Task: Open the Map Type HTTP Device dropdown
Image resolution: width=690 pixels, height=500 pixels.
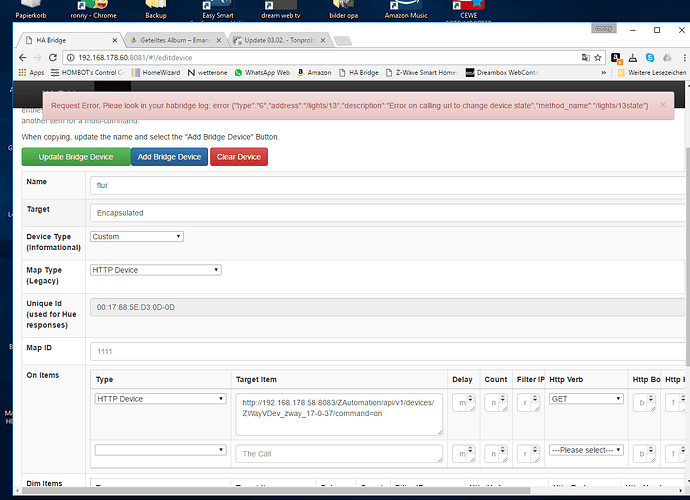Action: [x=156, y=270]
